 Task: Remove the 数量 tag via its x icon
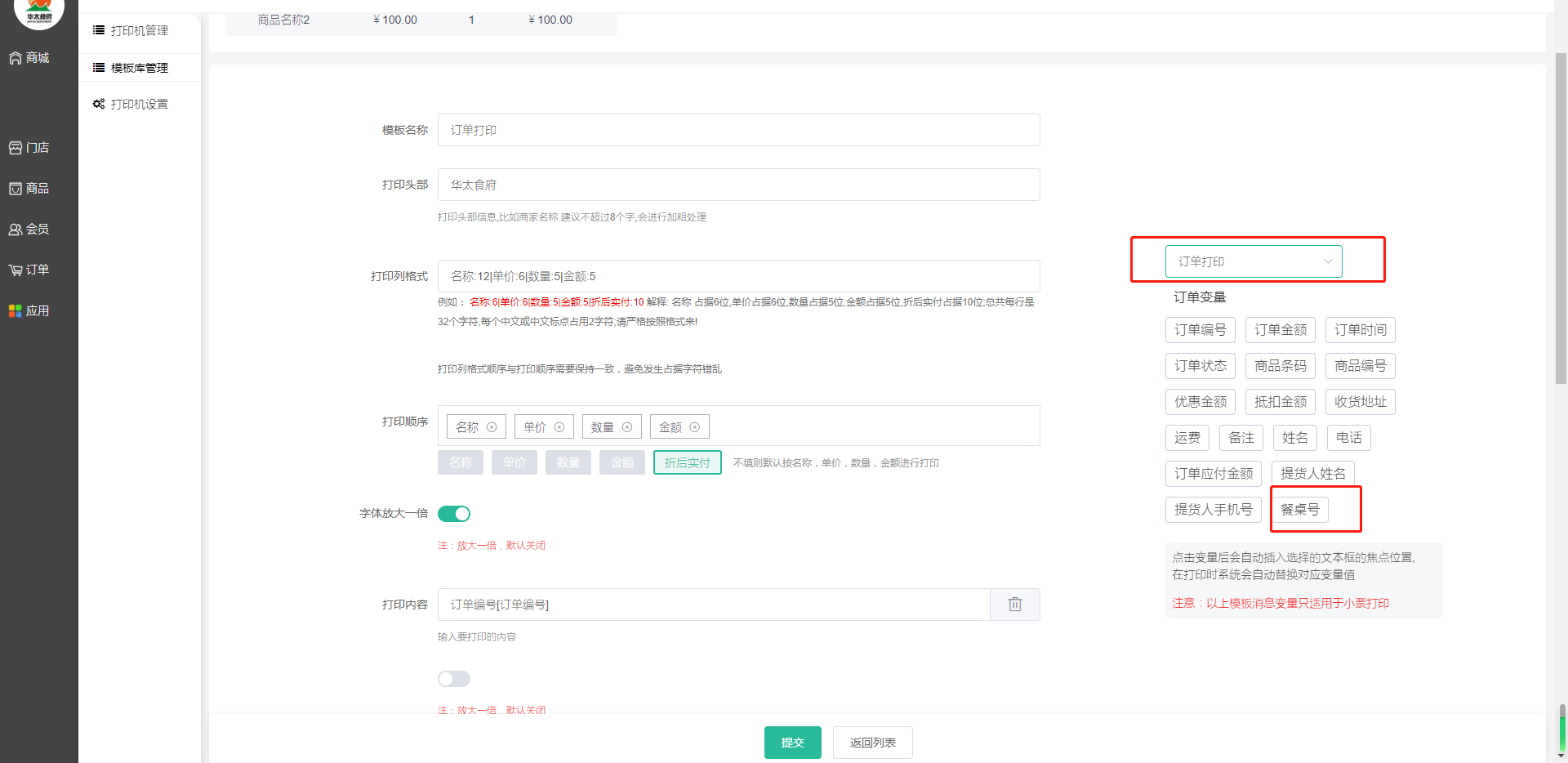[x=627, y=427]
